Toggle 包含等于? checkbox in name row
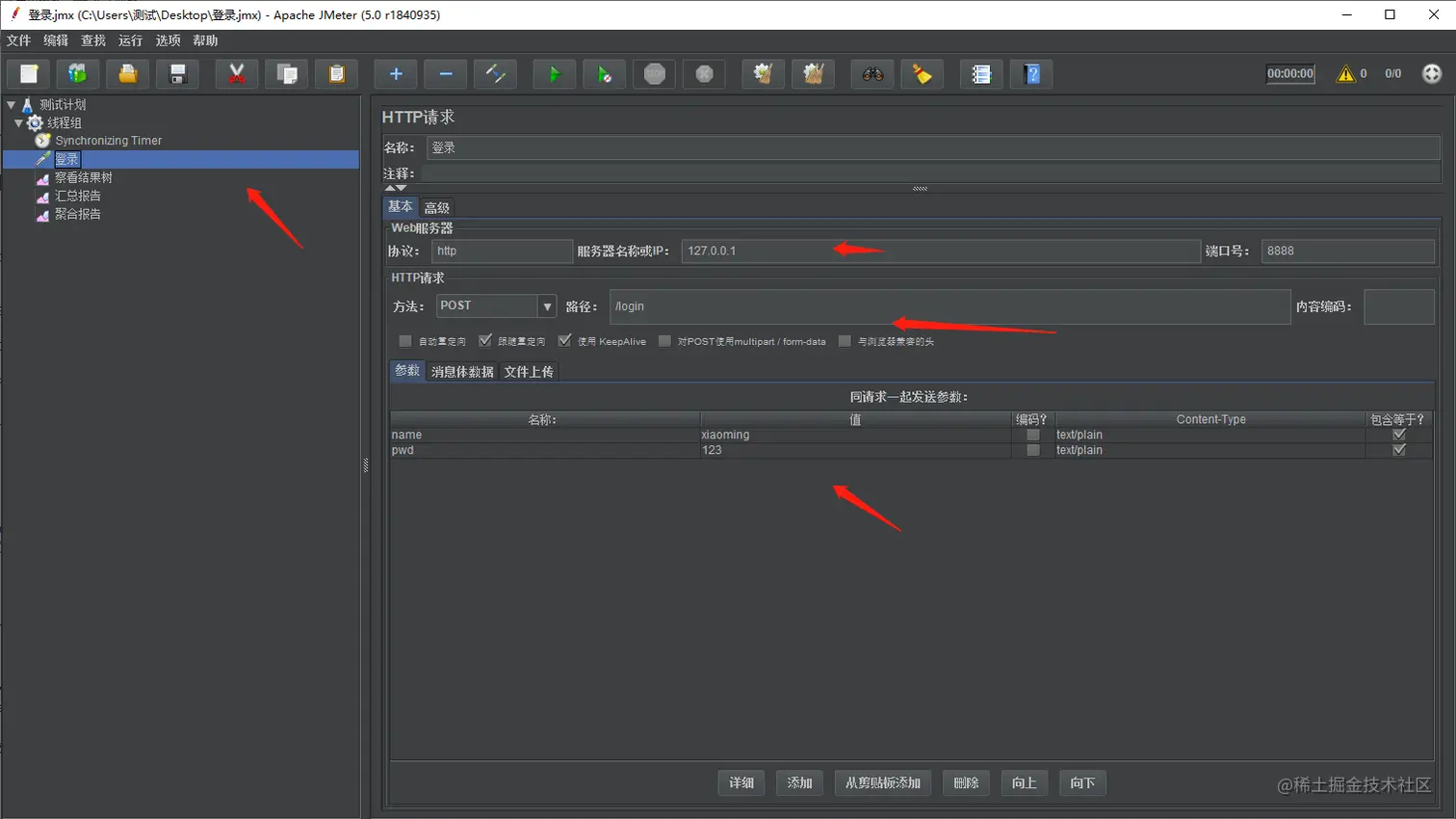The width and height of the screenshot is (1456, 819). pos(1399,435)
